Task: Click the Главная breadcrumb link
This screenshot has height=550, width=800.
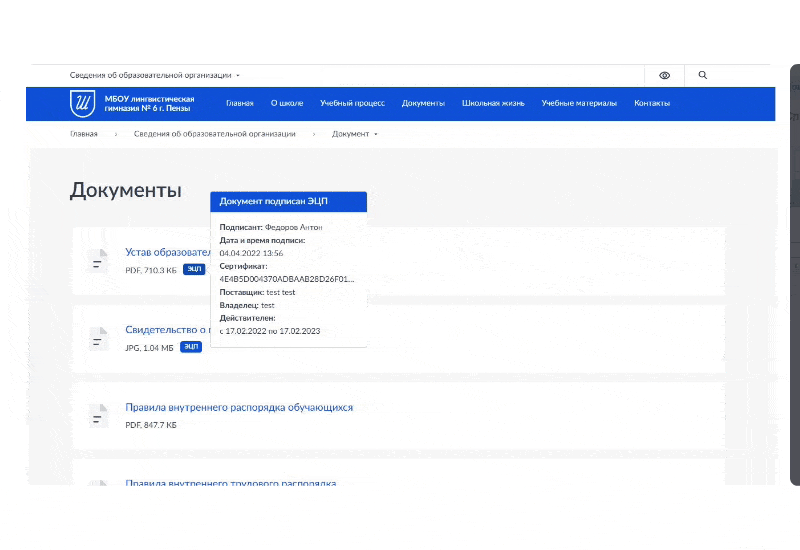Action: [x=84, y=134]
